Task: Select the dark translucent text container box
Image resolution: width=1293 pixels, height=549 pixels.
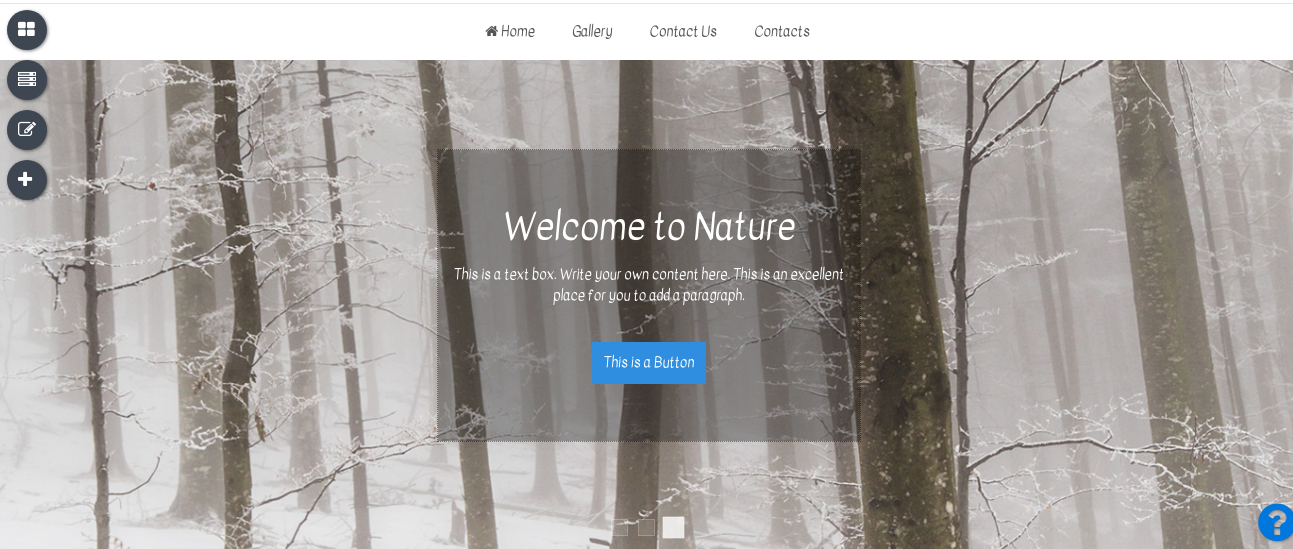Action: click(649, 295)
